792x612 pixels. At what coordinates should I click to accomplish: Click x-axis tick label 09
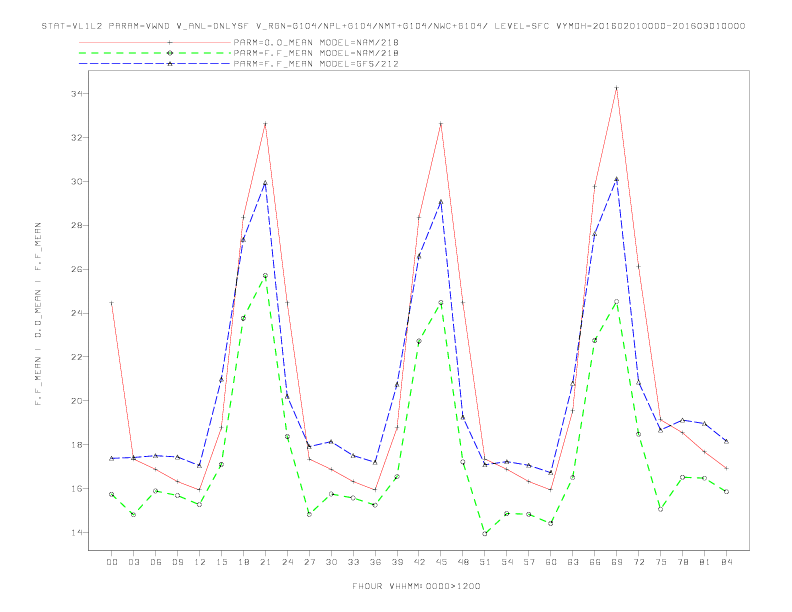tap(177, 562)
